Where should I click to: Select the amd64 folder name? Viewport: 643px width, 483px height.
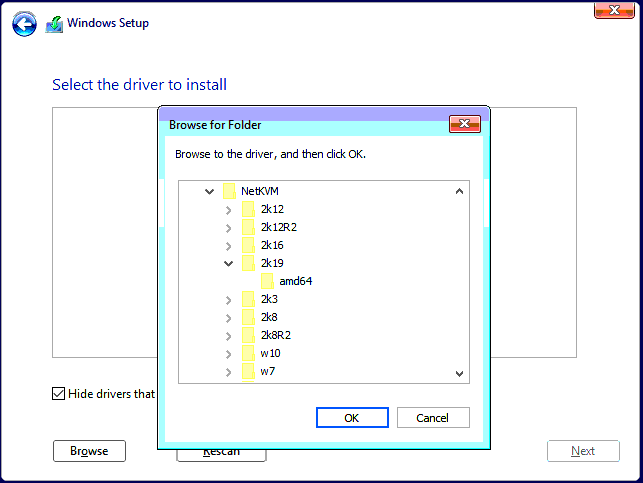click(296, 281)
